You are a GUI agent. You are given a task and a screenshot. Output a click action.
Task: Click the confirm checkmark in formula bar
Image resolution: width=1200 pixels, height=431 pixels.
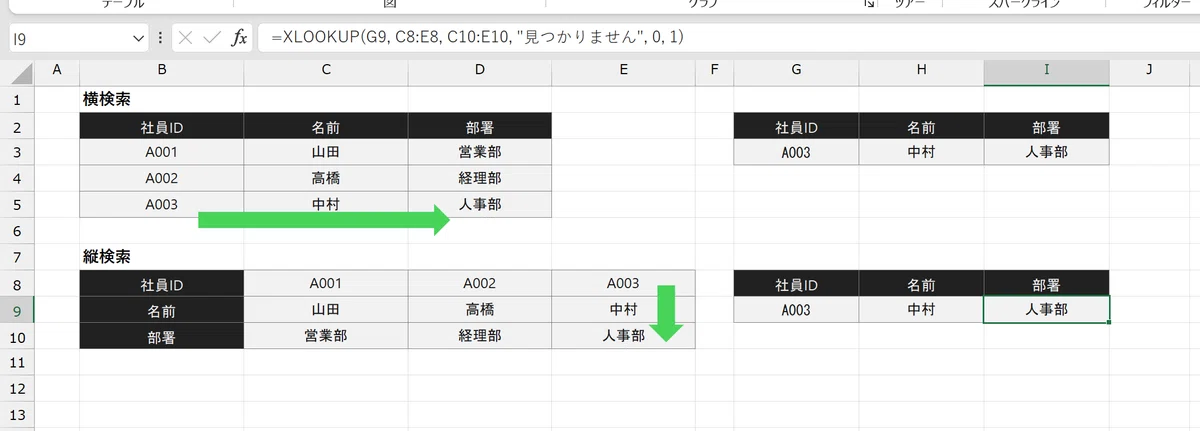(211, 38)
